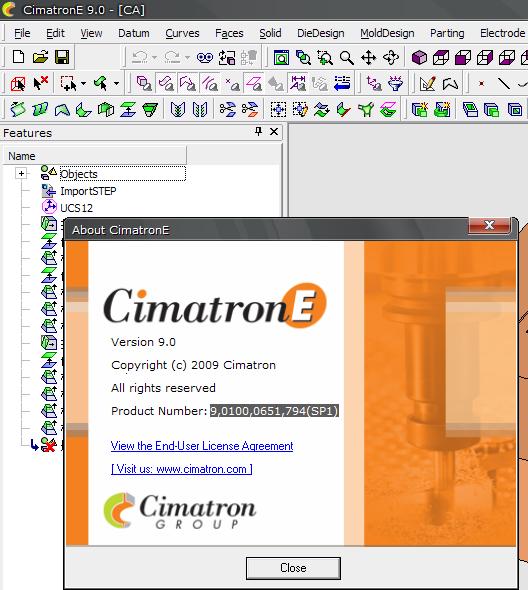Create a new file from the toolbar

coord(18,57)
